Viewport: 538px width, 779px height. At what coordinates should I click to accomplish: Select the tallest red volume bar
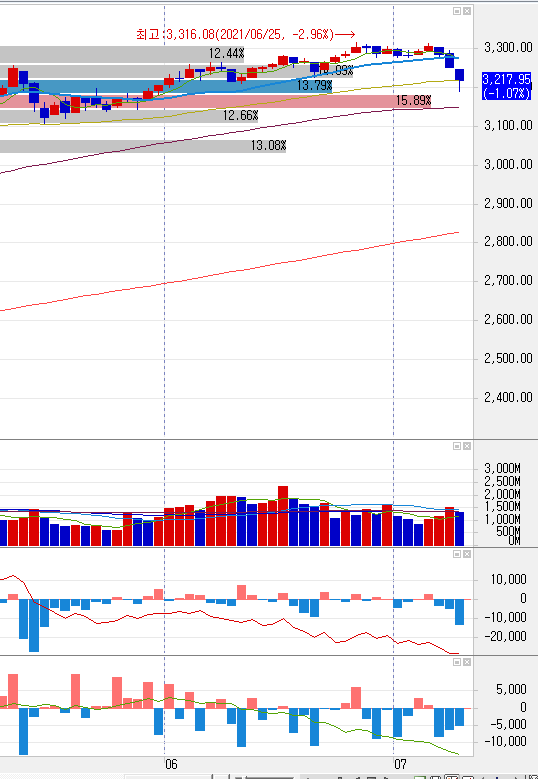coord(283,516)
